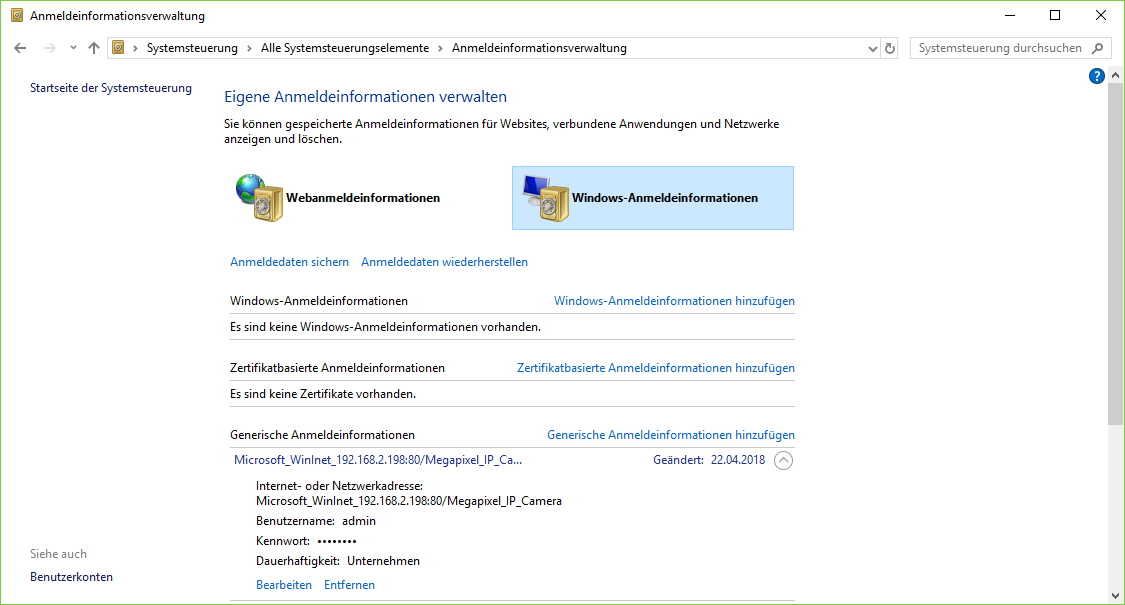
Task: Select Systemsteuerung breadcrumb
Action: (x=192, y=48)
